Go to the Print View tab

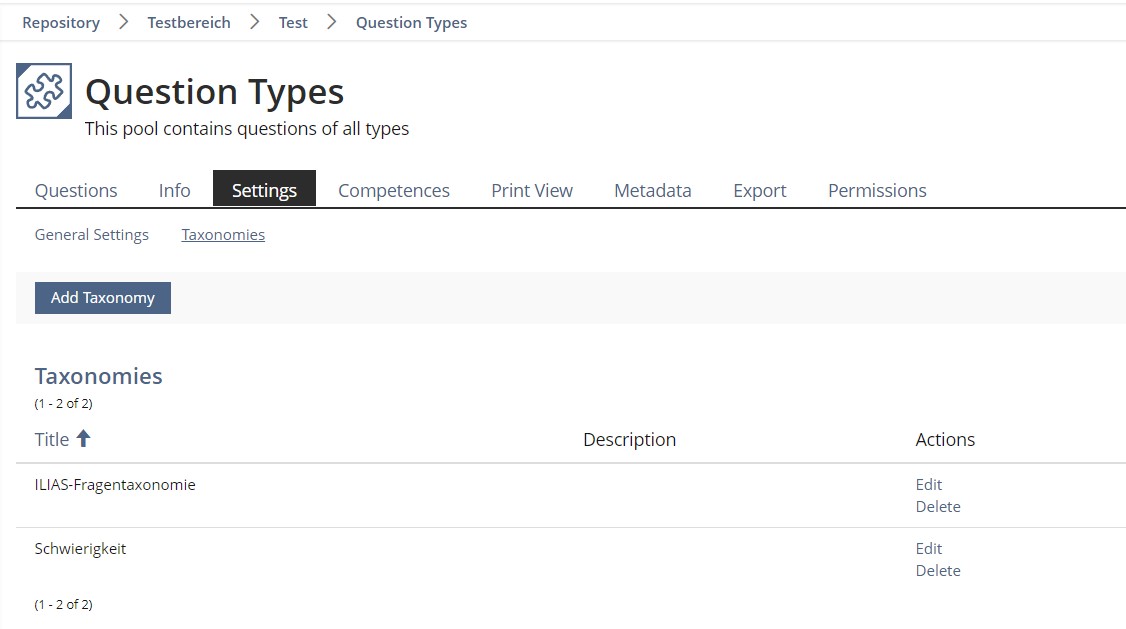click(x=532, y=190)
